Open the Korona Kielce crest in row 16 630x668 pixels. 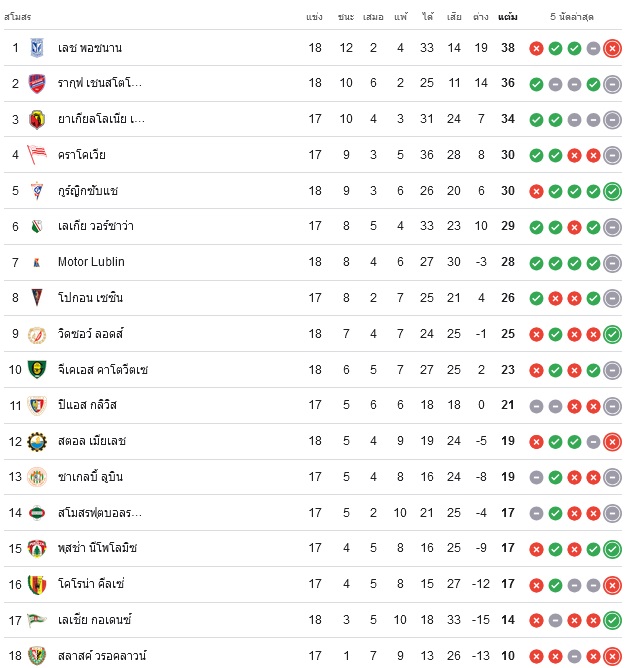coord(37,584)
